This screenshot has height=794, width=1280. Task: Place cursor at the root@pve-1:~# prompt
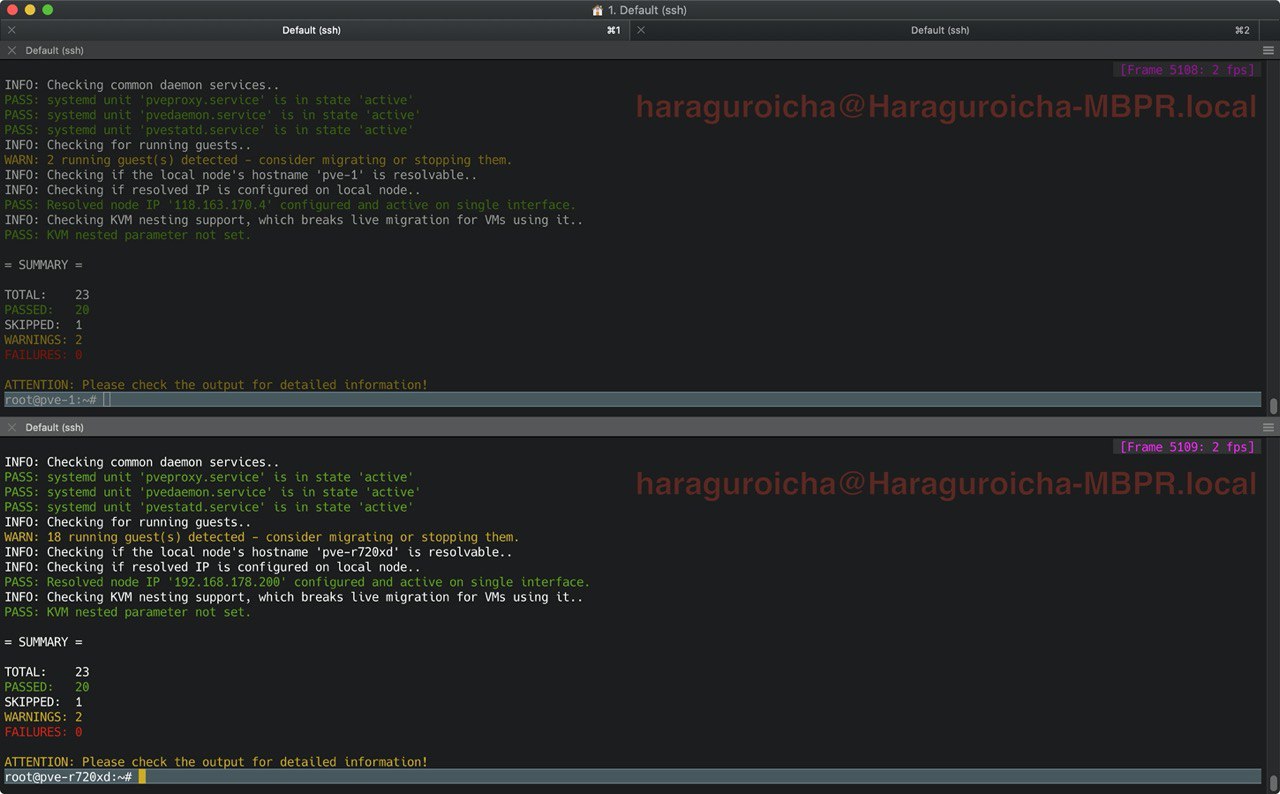point(108,400)
